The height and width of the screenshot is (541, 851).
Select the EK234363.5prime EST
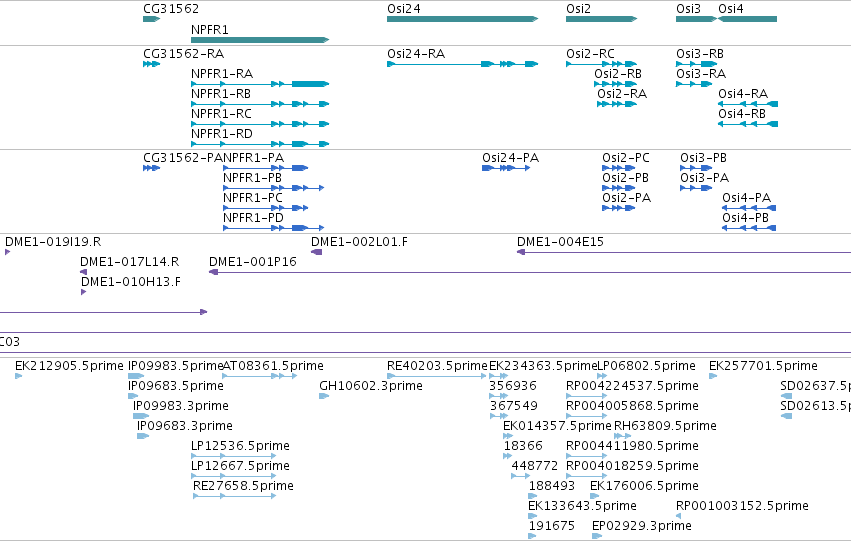tap(499, 376)
